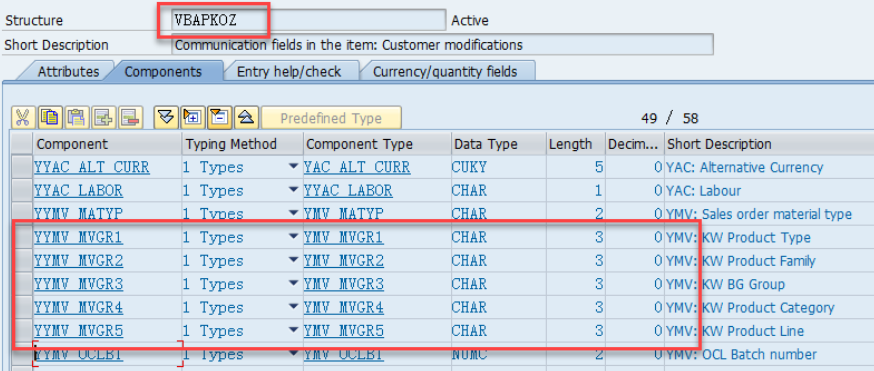874x371 pixels.
Task: Click the Collapse Include (minus) icon
Action: pos(220,117)
